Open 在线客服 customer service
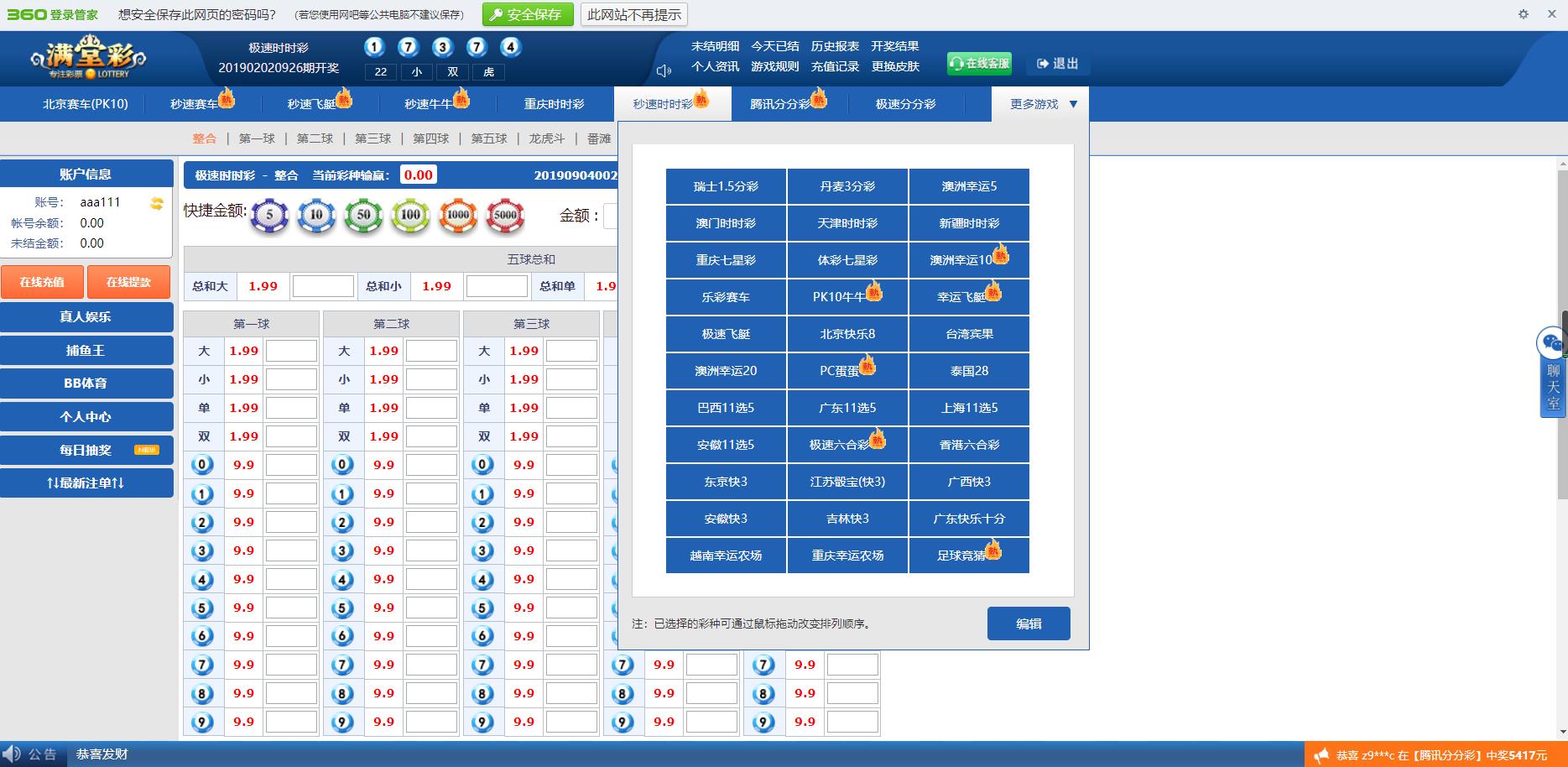1568x767 pixels. point(979,64)
